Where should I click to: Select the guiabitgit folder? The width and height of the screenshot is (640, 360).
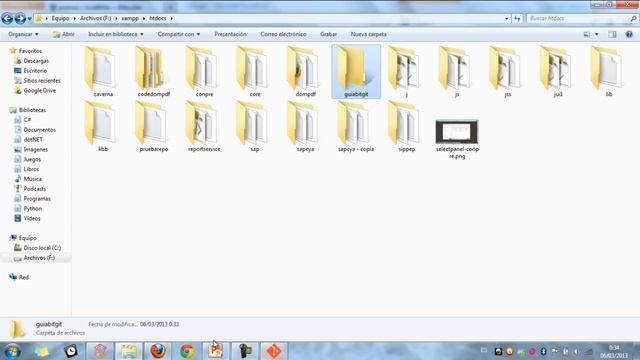click(356, 71)
